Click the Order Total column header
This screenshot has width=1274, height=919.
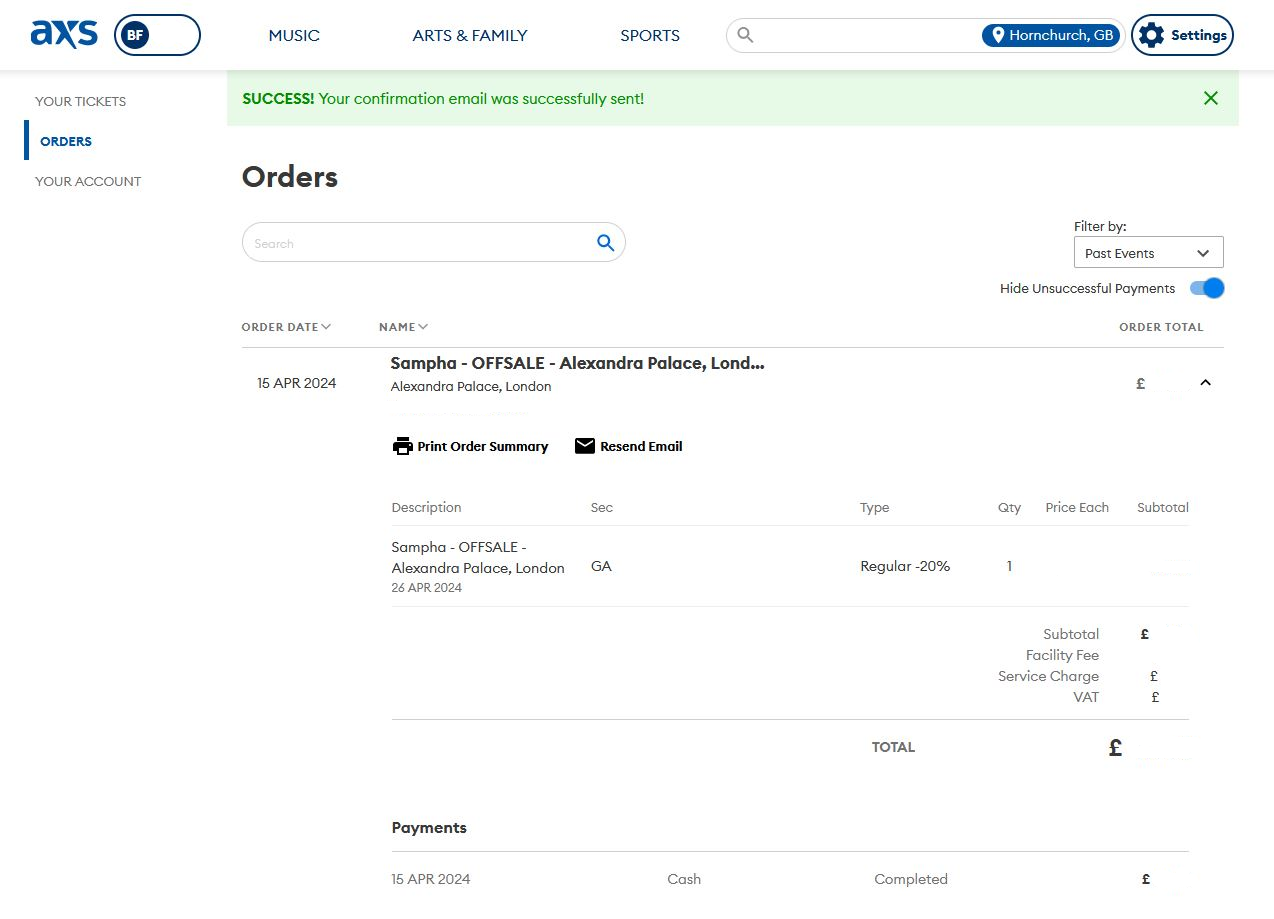point(1161,327)
